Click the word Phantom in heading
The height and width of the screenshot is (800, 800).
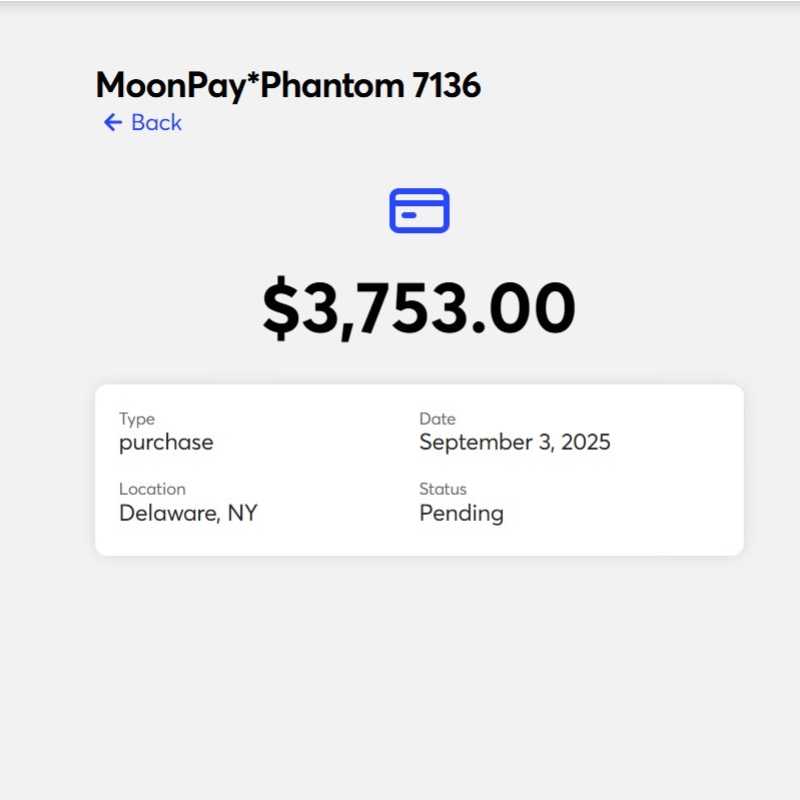[333, 85]
